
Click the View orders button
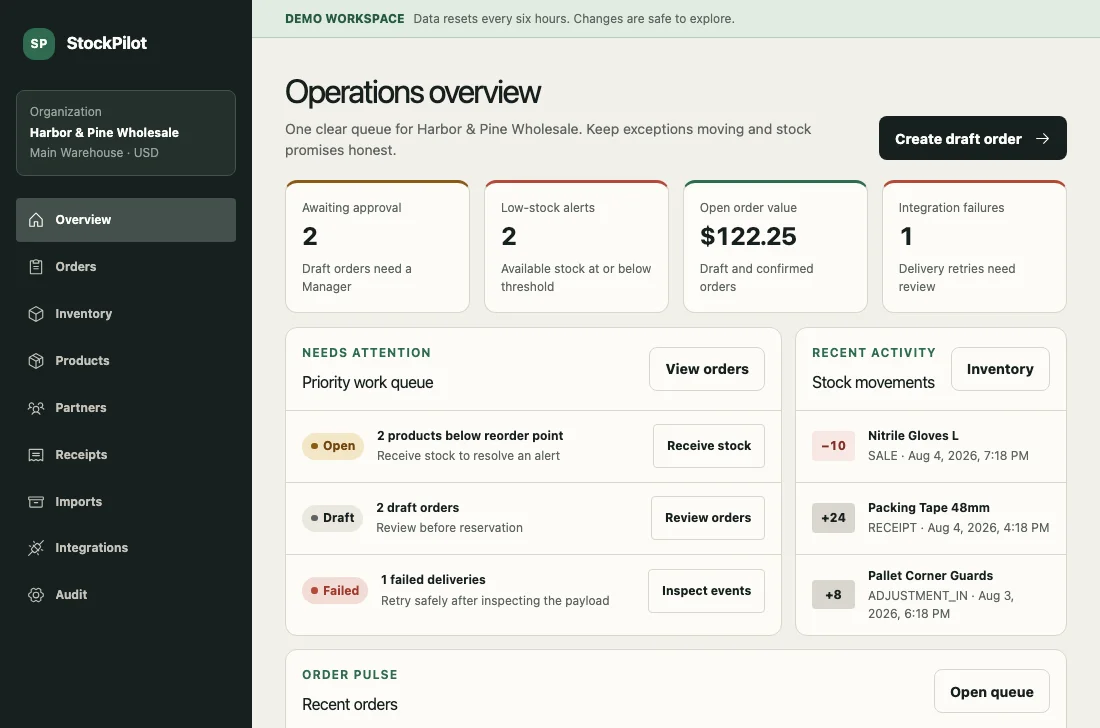(x=706, y=369)
